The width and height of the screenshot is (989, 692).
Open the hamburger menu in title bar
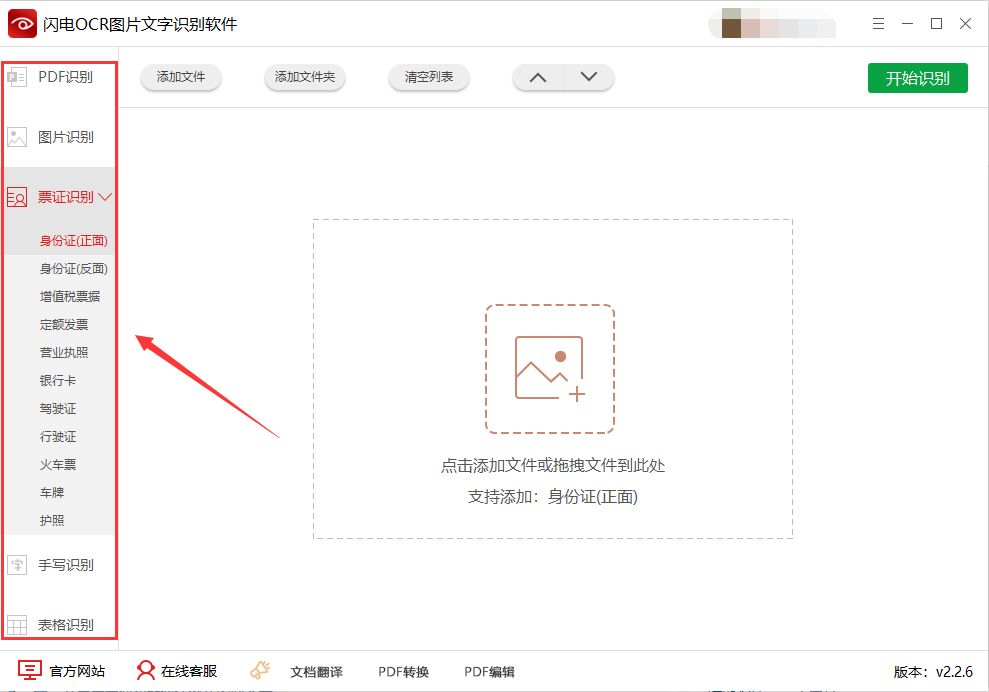[878, 24]
